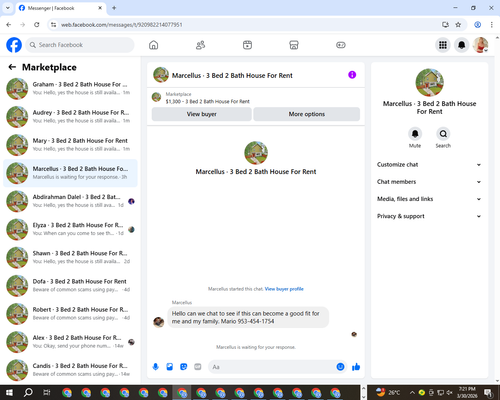Open the Home feed icon
Image resolution: width=500 pixels, height=400 pixels.
click(153, 45)
